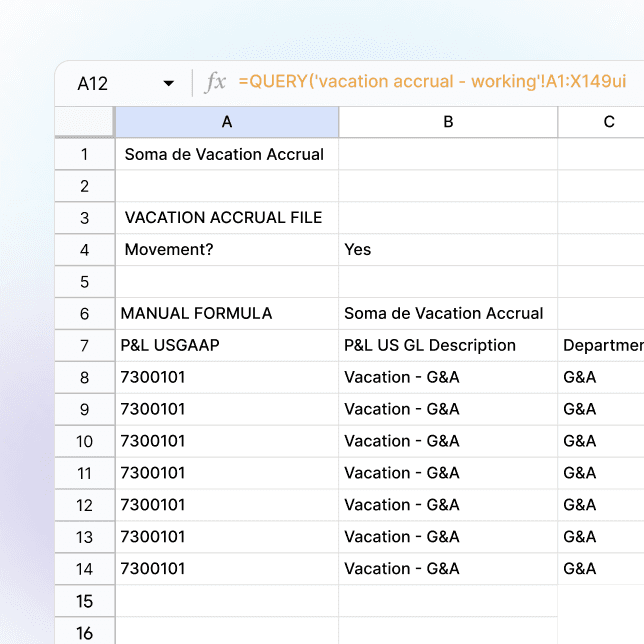The height and width of the screenshot is (644, 644).
Task: Click 'G&A' department cell in row 11
Action: pos(601,473)
